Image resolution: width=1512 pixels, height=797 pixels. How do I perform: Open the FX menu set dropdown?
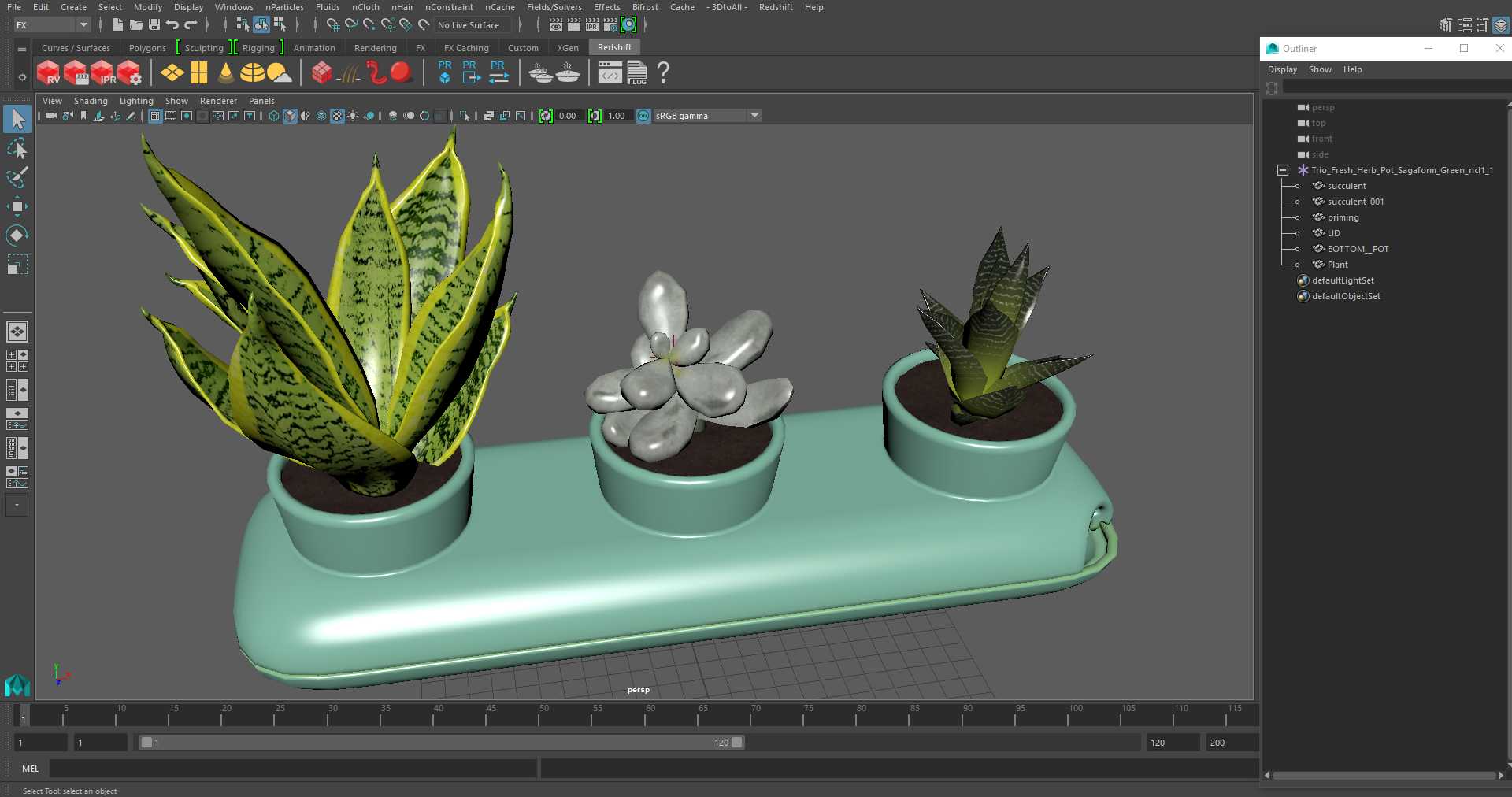53,25
